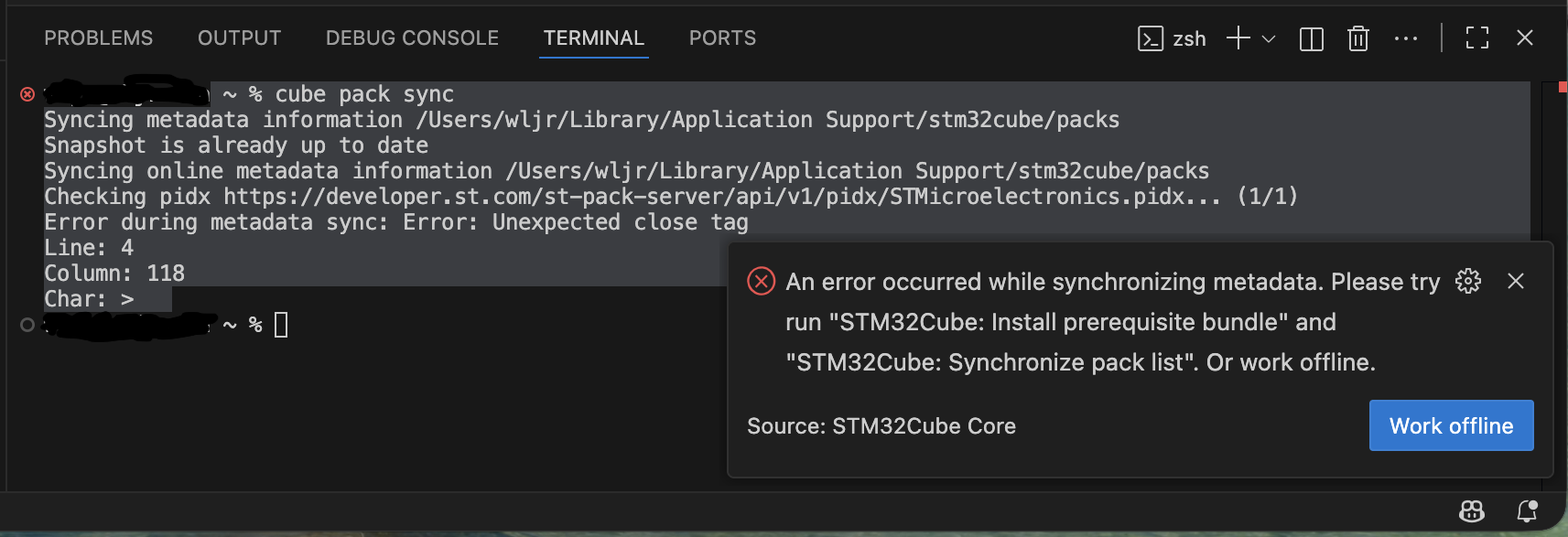The height and width of the screenshot is (537, 1568).
Task: Open notification settings gear icon
Action: (1467, 281)
